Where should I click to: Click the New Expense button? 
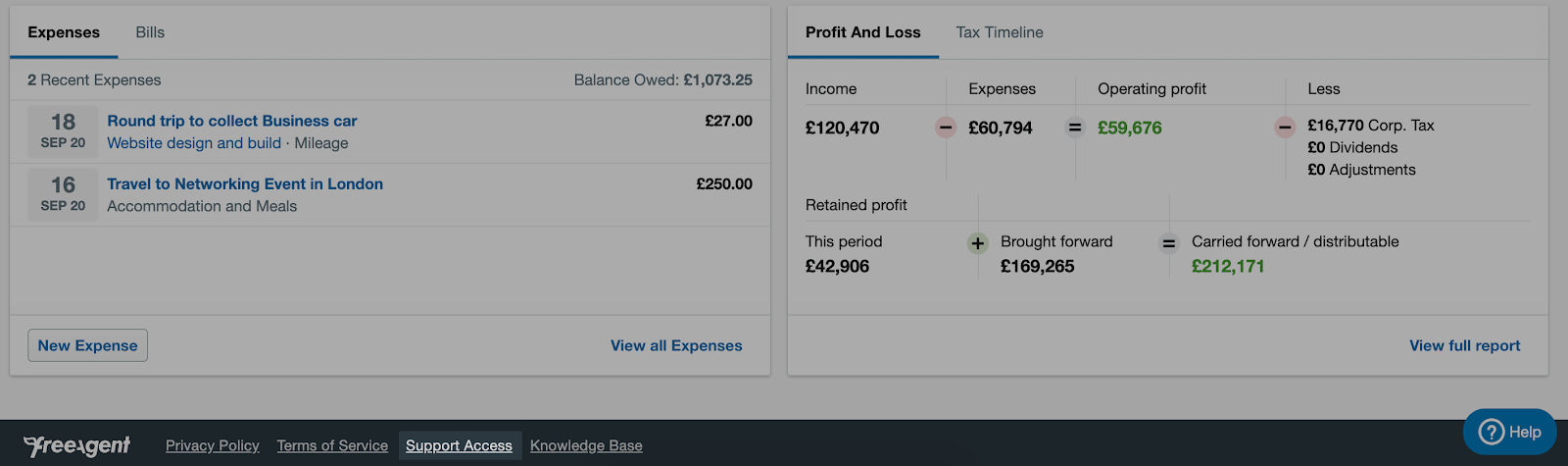[x=87, y=345]
